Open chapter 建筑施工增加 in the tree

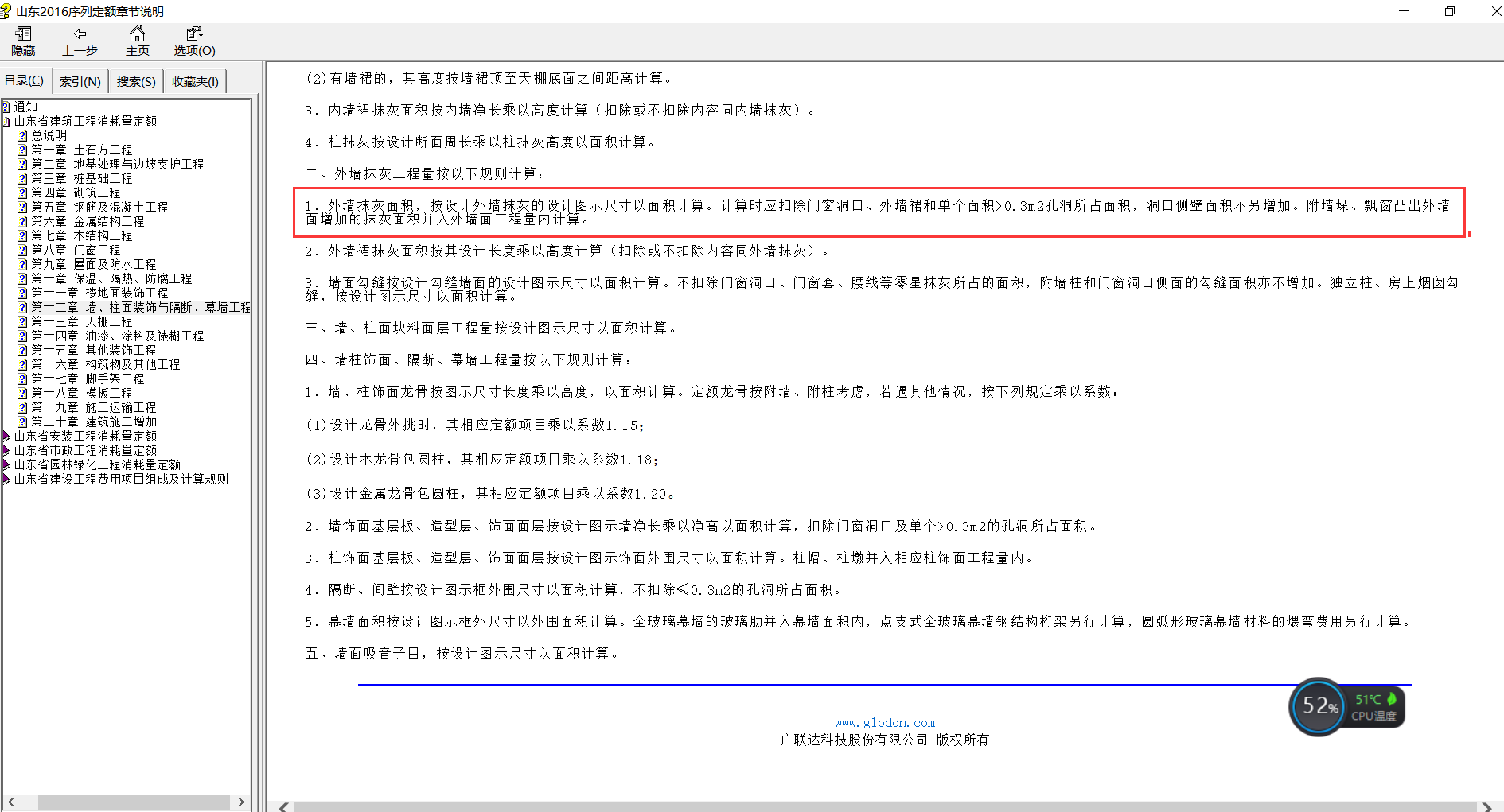click(94, 422)
